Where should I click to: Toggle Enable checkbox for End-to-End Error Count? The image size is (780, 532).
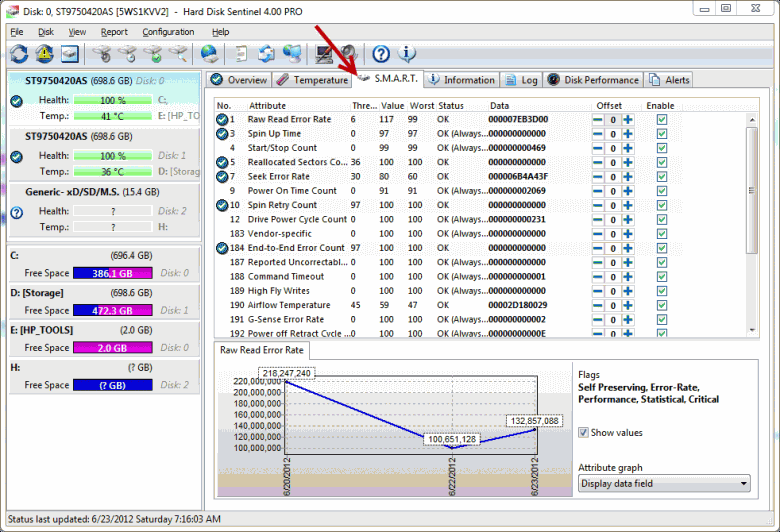click(662, 248)
